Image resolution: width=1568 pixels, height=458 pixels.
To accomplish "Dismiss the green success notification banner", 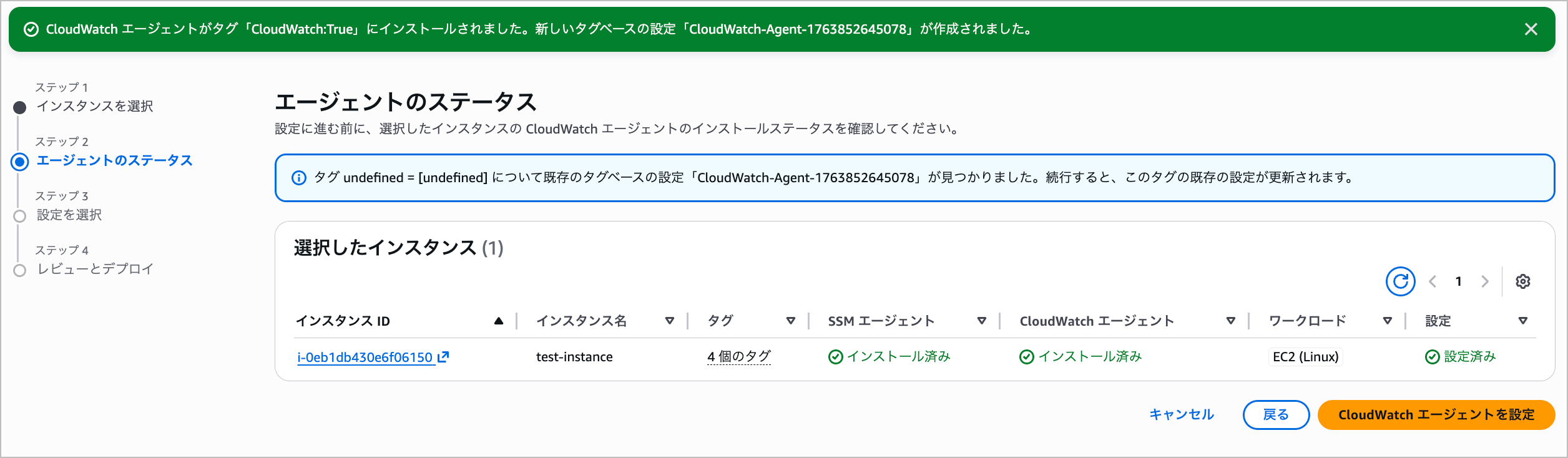I will tap(1531, 29).
